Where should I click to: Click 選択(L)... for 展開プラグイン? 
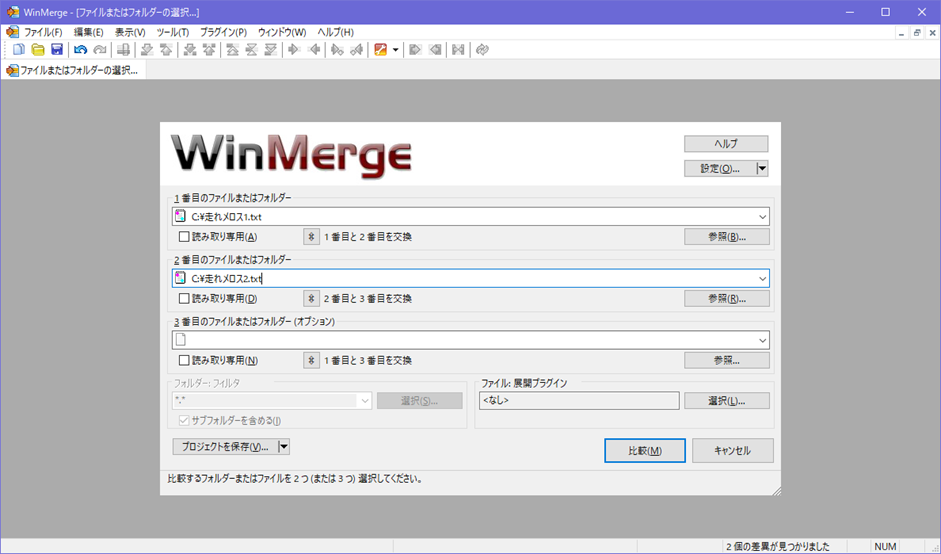pos(727,400)
